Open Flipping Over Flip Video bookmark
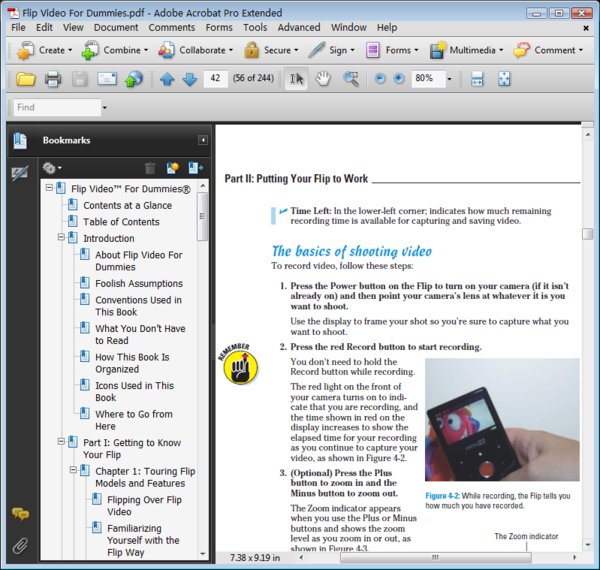This screenshot has height=570, width=600. (x=144, y=506)
